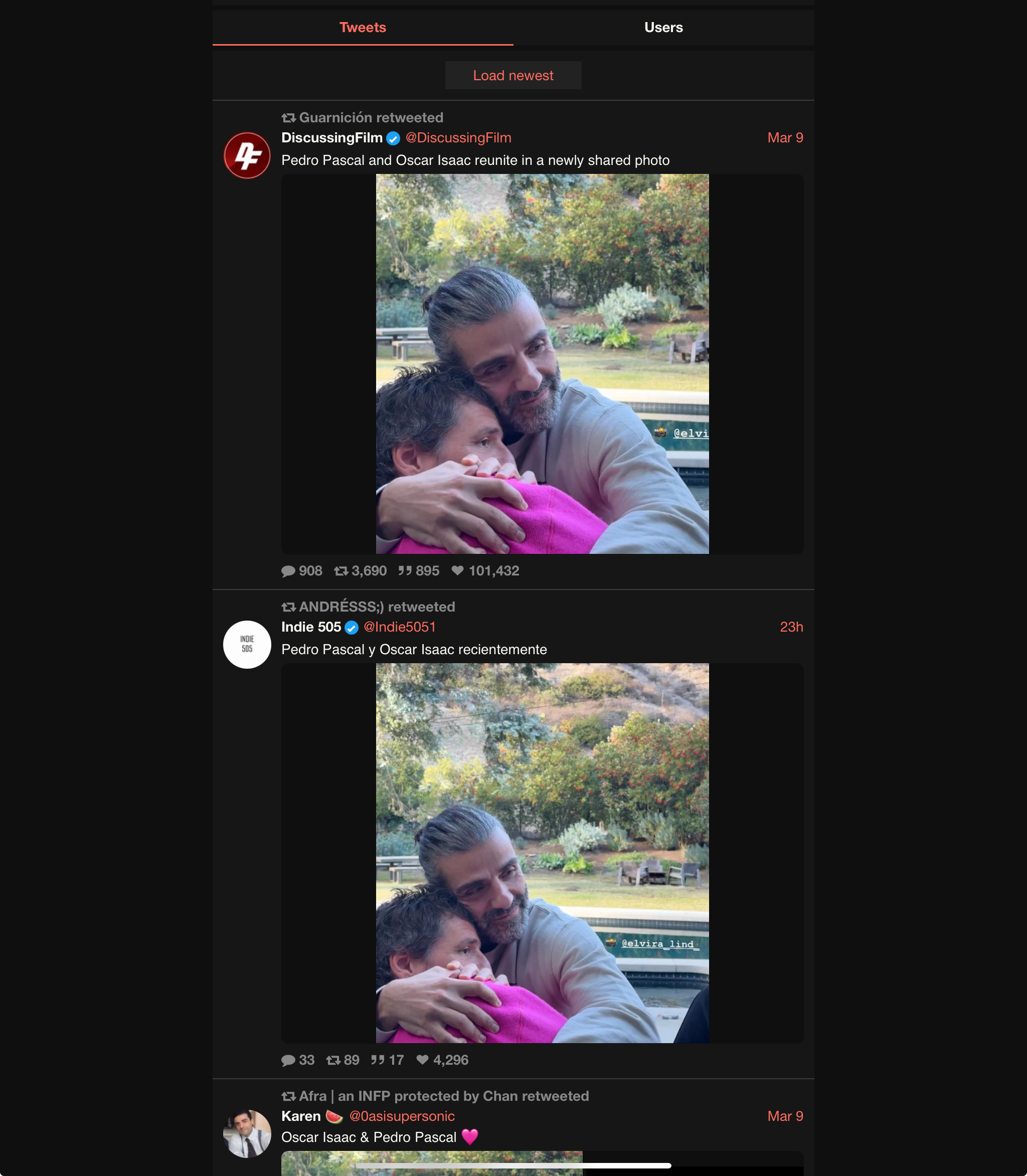Open DiscussingFilm profile avatar
This screenshot has height=1176, width=1027.
point(247,155)
